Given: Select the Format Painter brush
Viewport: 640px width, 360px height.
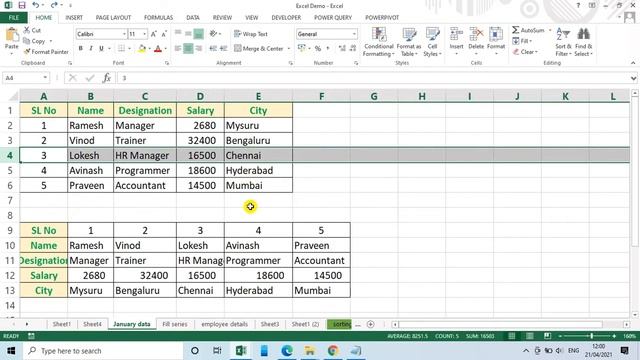Looking at the screenshot, I should click(x=27, y=52).
